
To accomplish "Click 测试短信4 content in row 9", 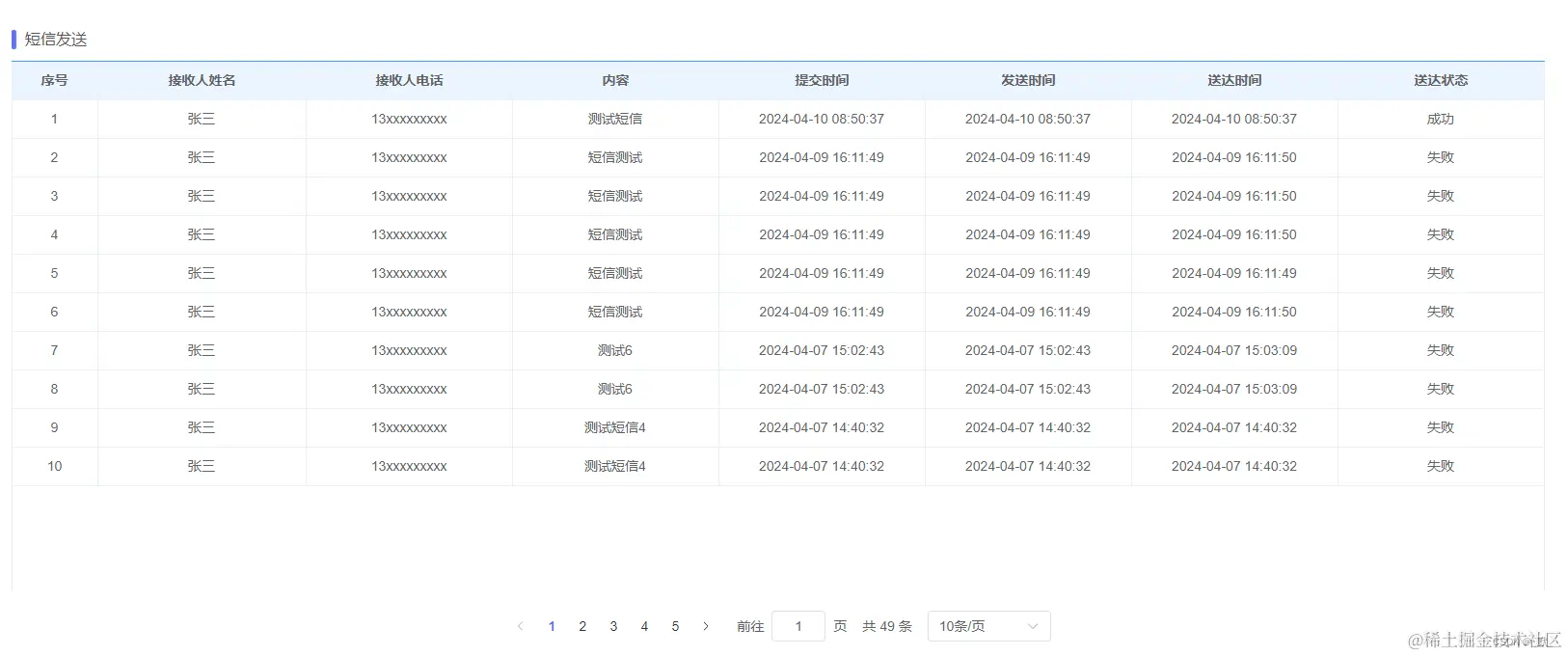I will point(615,427).
